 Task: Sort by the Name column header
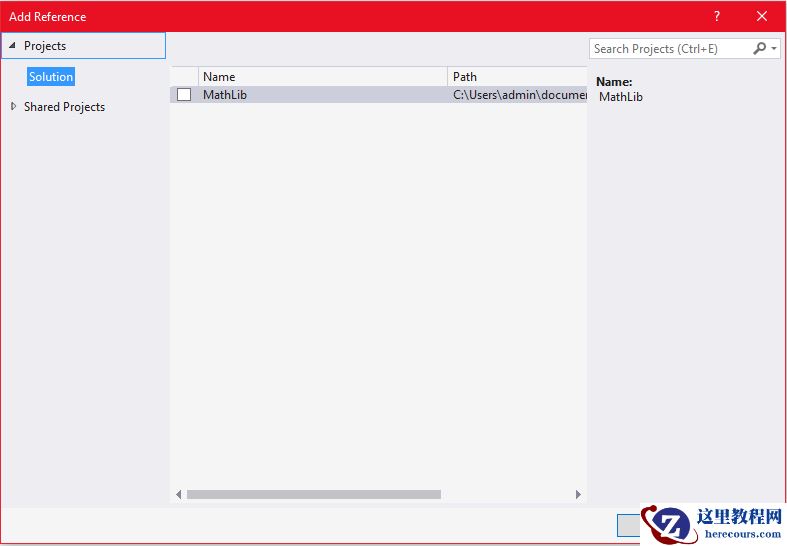[323, 77]
